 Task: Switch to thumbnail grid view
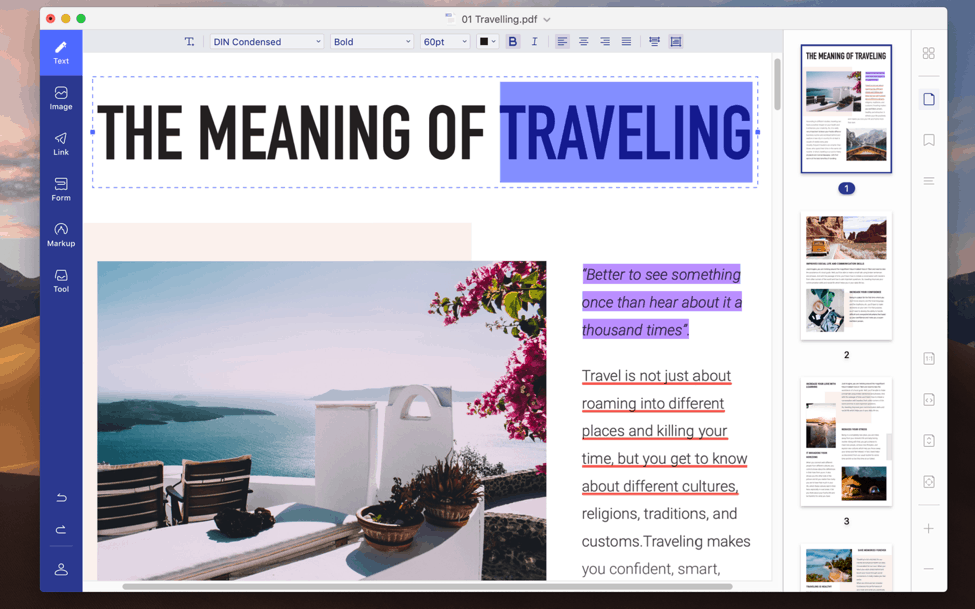[x=928, y=53]
